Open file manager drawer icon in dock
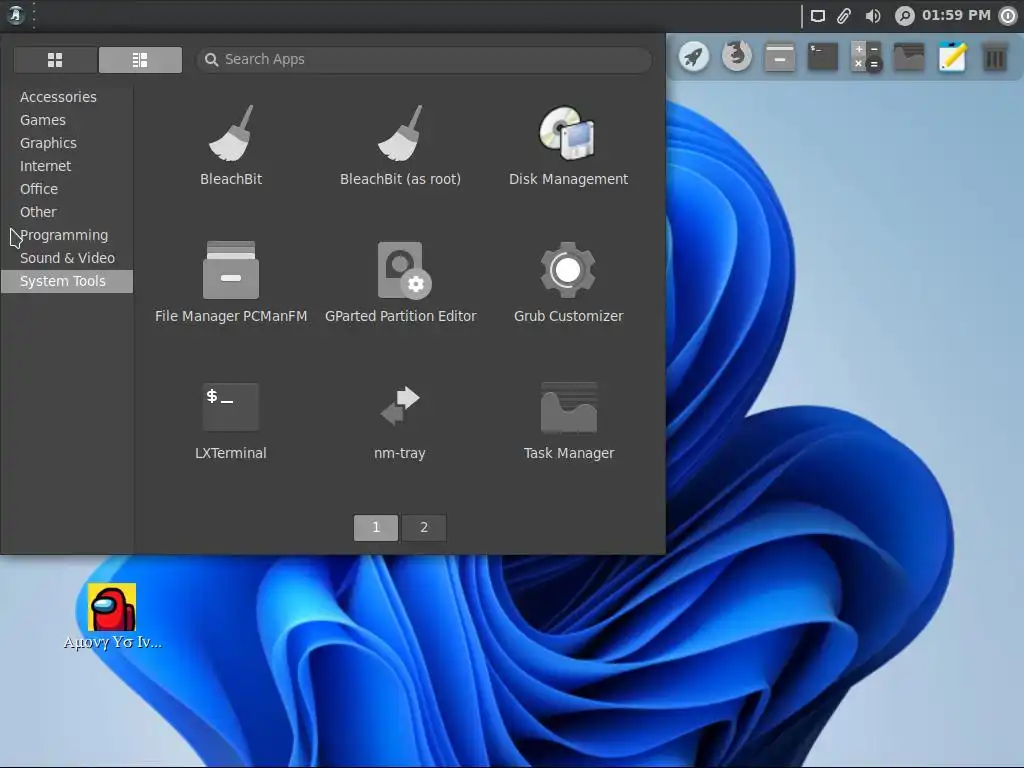This screenshot has width=1024, height=768. pos(780,57)
